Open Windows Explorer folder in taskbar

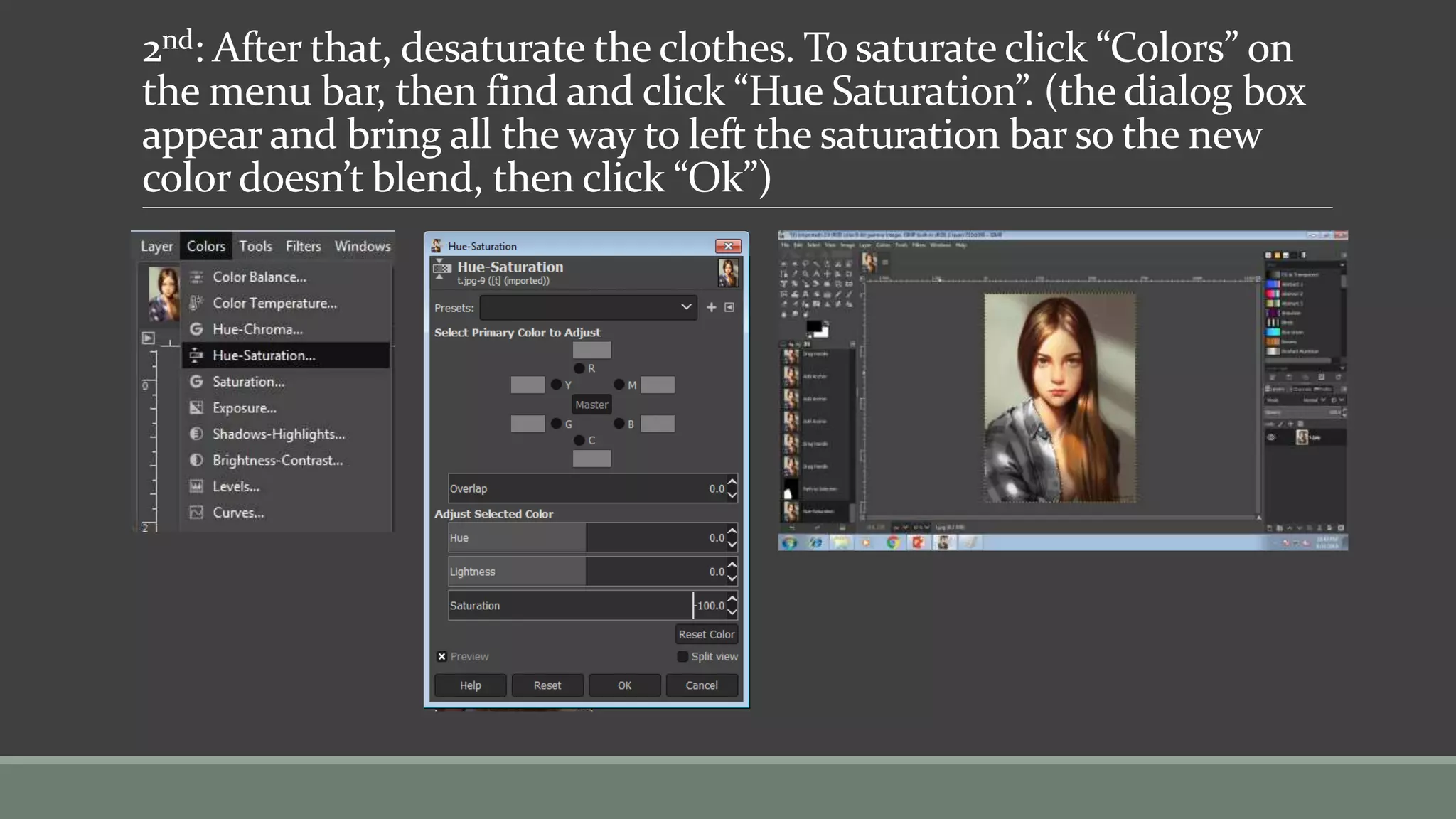[842, 542]
